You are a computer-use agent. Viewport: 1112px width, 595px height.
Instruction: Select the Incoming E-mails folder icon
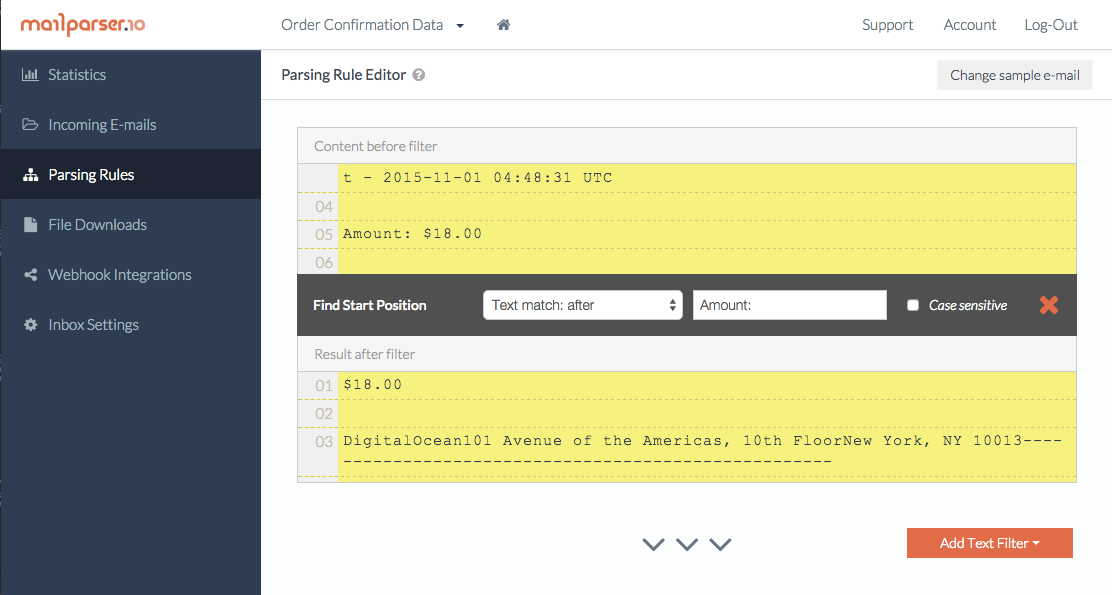pyautogui.click(x=30, y=124)
